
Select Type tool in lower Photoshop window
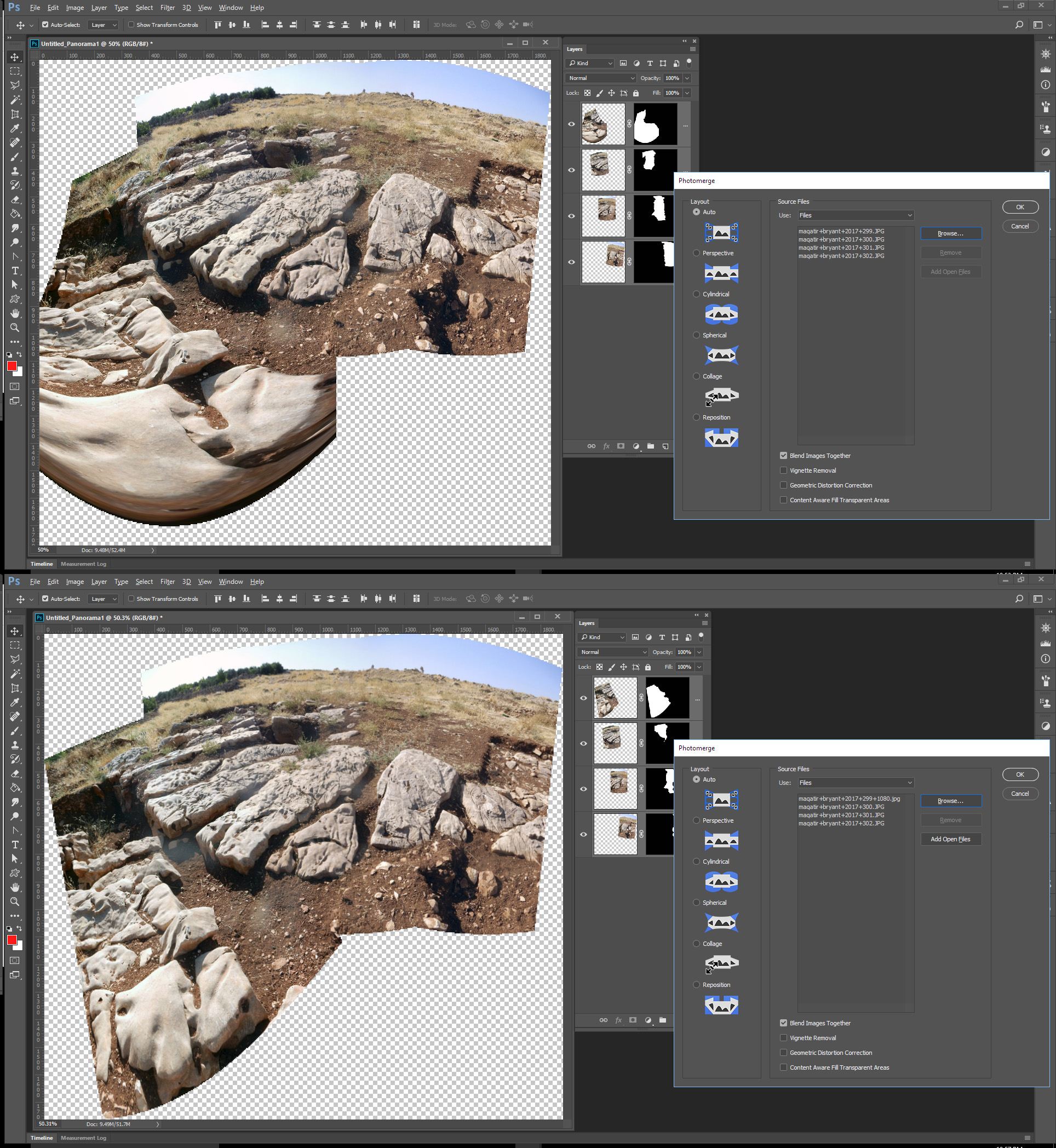(x=15, y=845)
